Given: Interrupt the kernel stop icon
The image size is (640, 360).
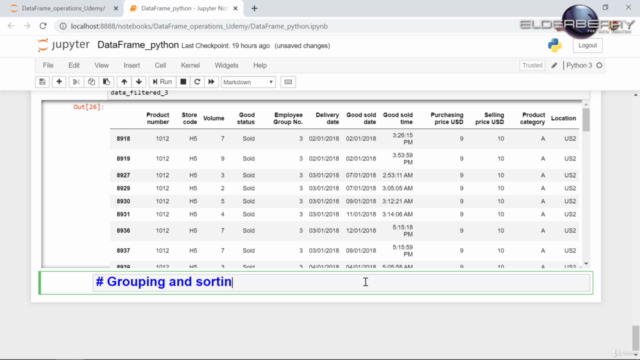Looking at the screenshot, I should 183,82.
